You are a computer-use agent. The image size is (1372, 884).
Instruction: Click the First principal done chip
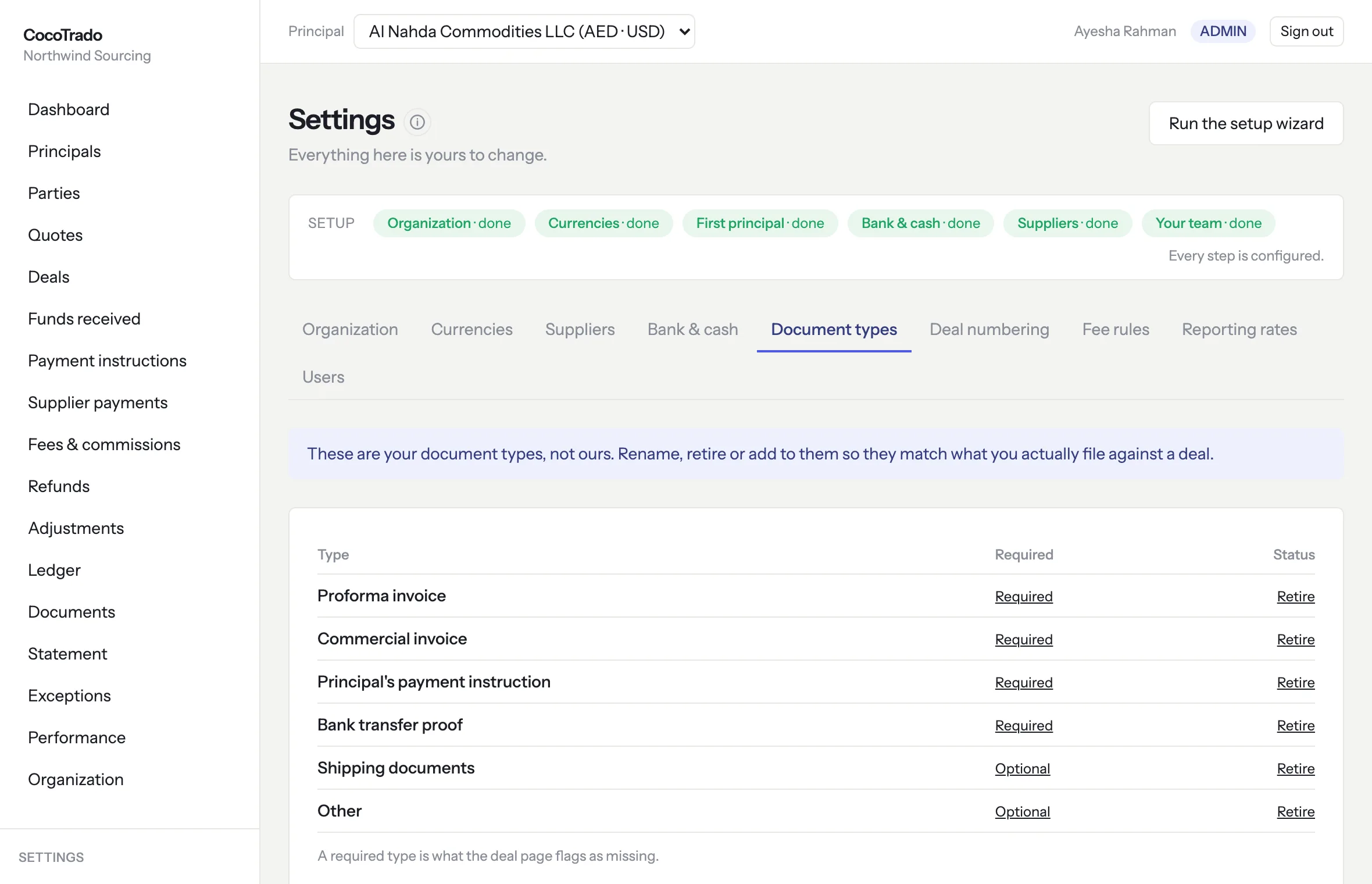(760, 223)
